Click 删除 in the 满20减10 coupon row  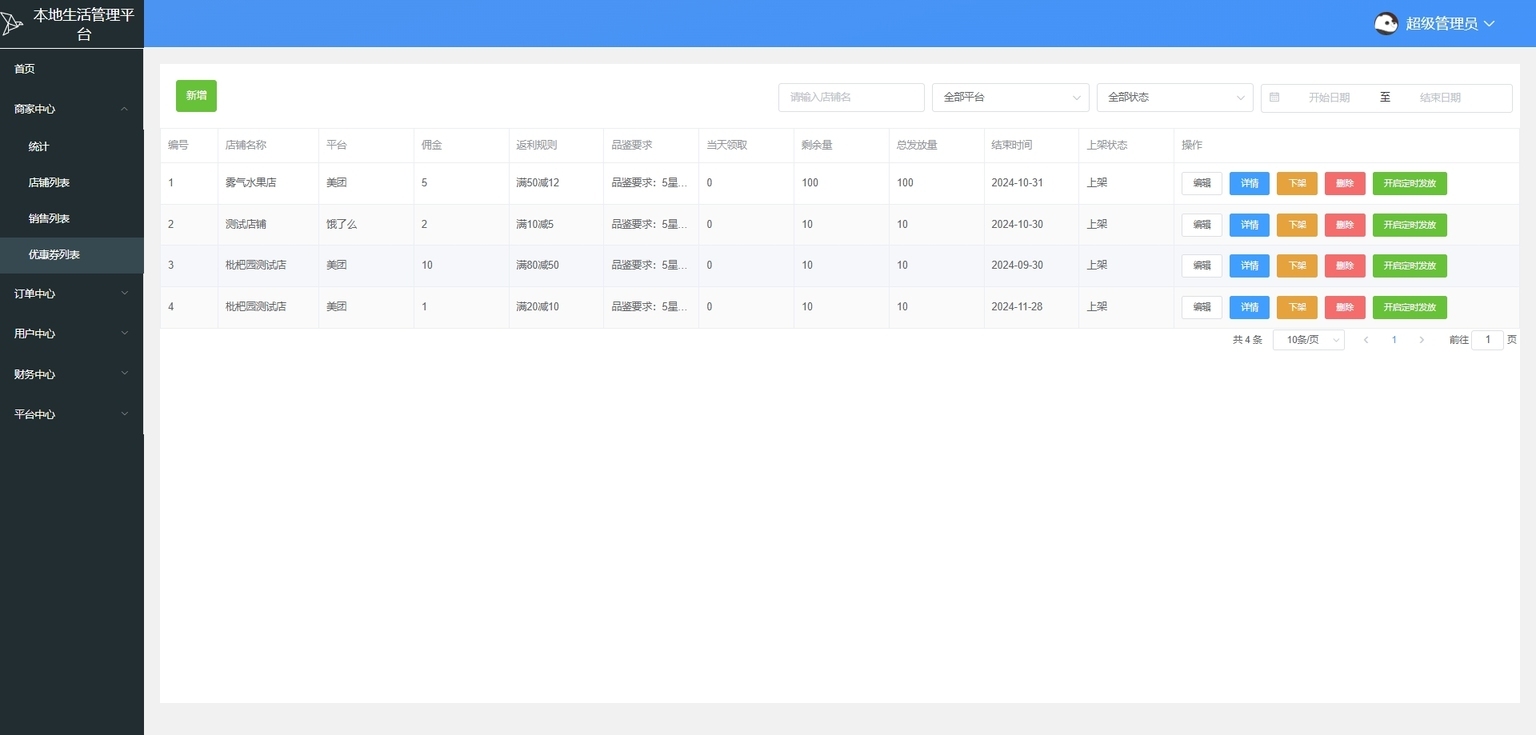pos(1345,307)
